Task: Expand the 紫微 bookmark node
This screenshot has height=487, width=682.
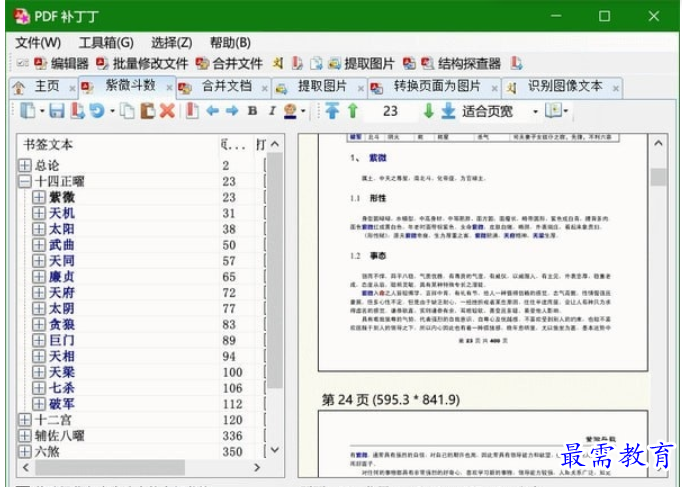Action: [x=39, y=197]
